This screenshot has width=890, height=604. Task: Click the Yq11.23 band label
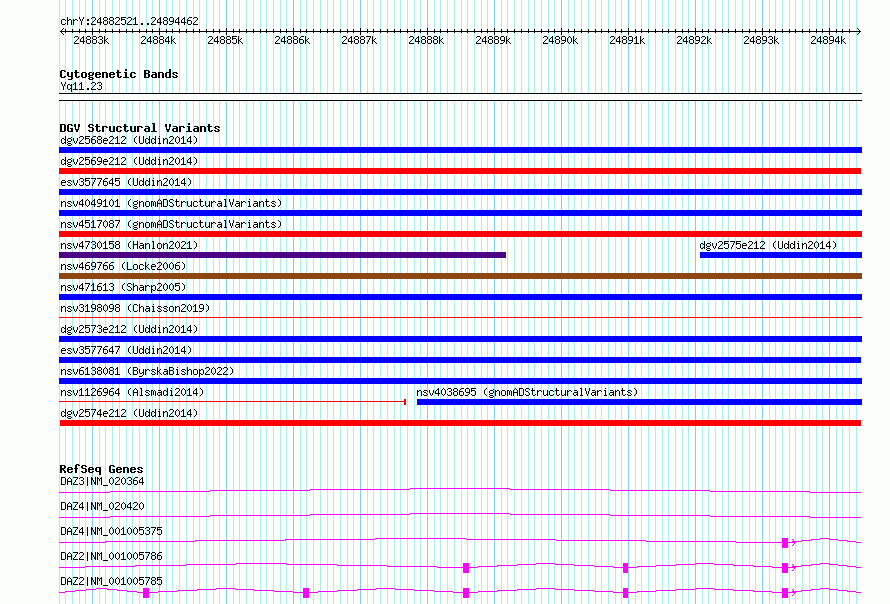pos(81,86)
